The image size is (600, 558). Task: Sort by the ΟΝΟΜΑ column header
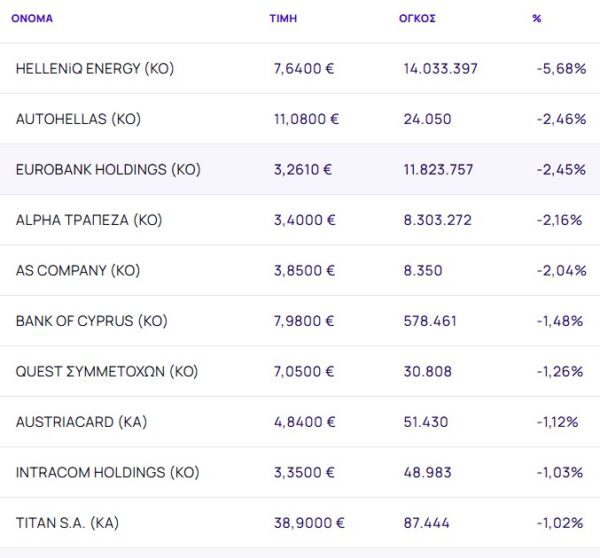coord(32,19)
